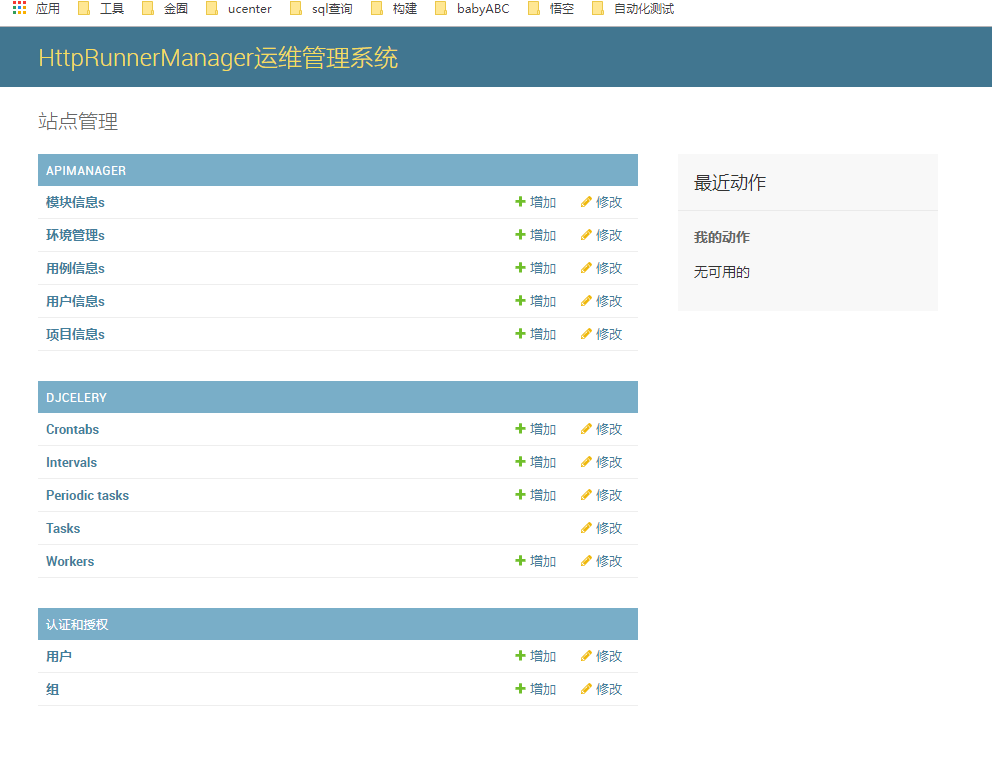Open the 金固 bookmark folder
This screenshot has height=769, width=992.
click(x=165, y=9)
